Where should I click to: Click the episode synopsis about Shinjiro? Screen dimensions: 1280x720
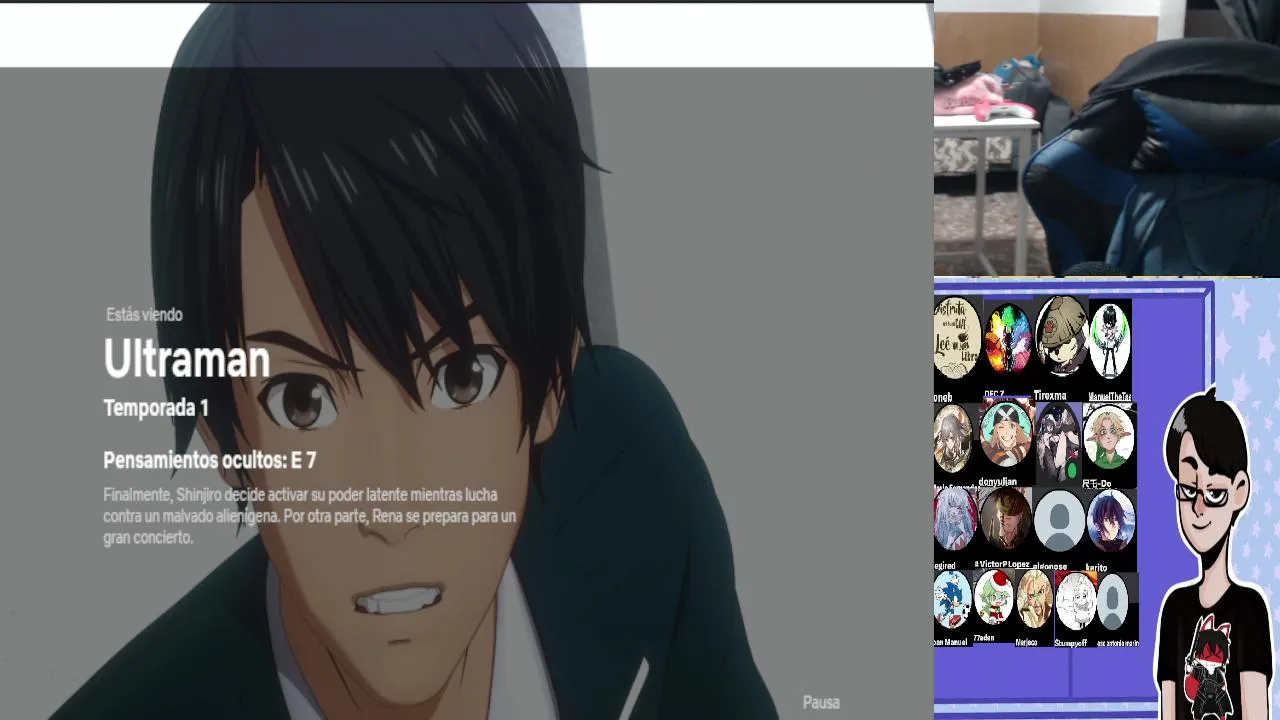(310, 516)
